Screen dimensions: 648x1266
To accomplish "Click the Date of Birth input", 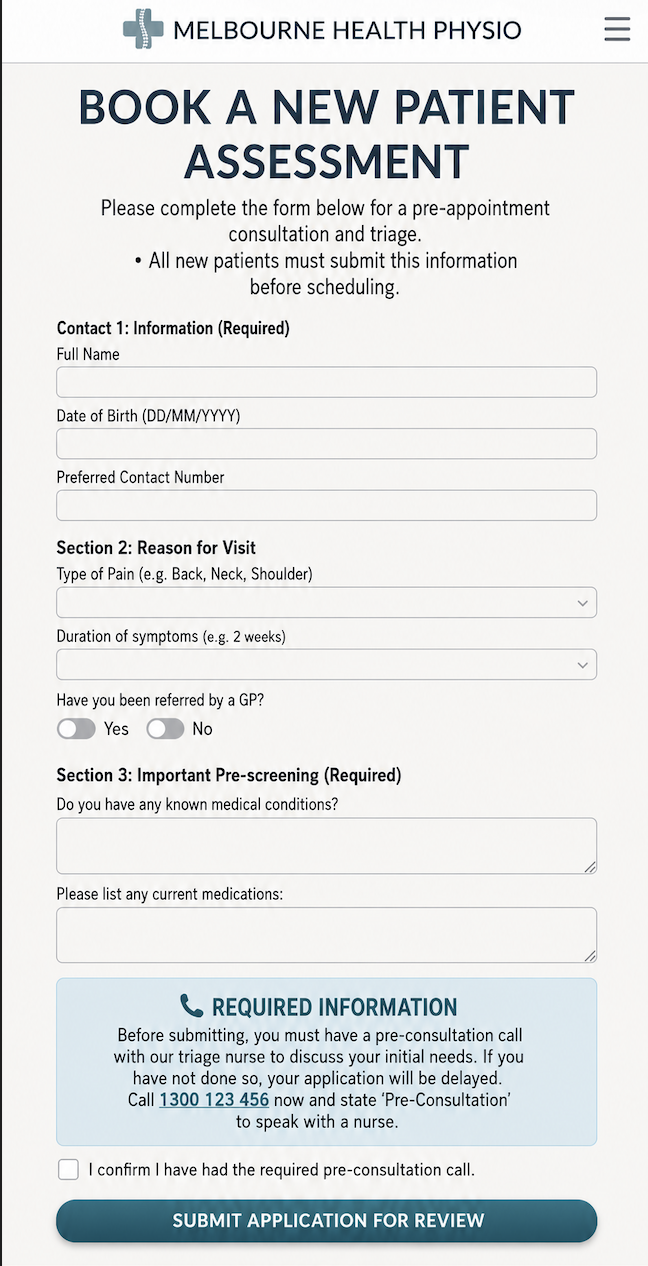I will point(327,444).
